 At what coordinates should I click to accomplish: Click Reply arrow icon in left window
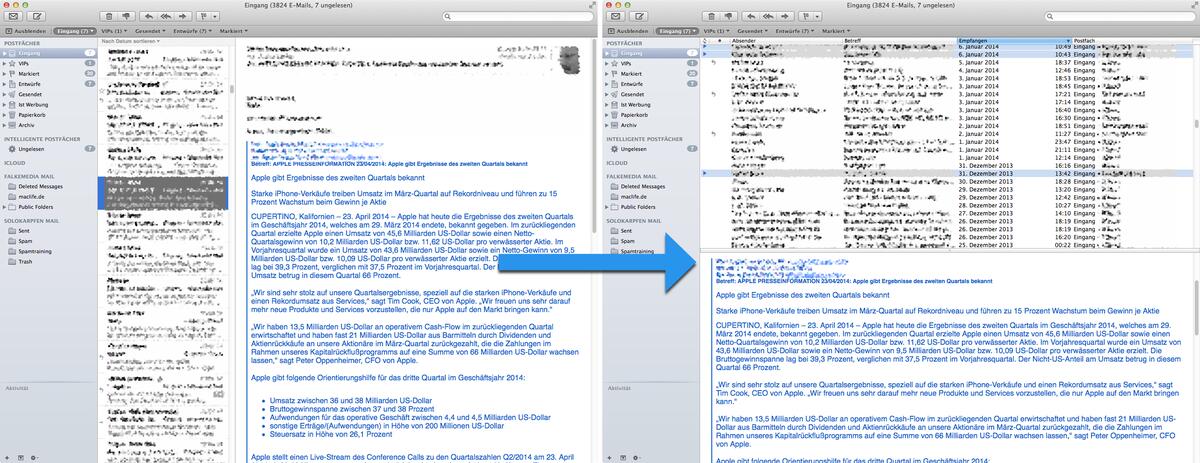(x=148, y=17)
